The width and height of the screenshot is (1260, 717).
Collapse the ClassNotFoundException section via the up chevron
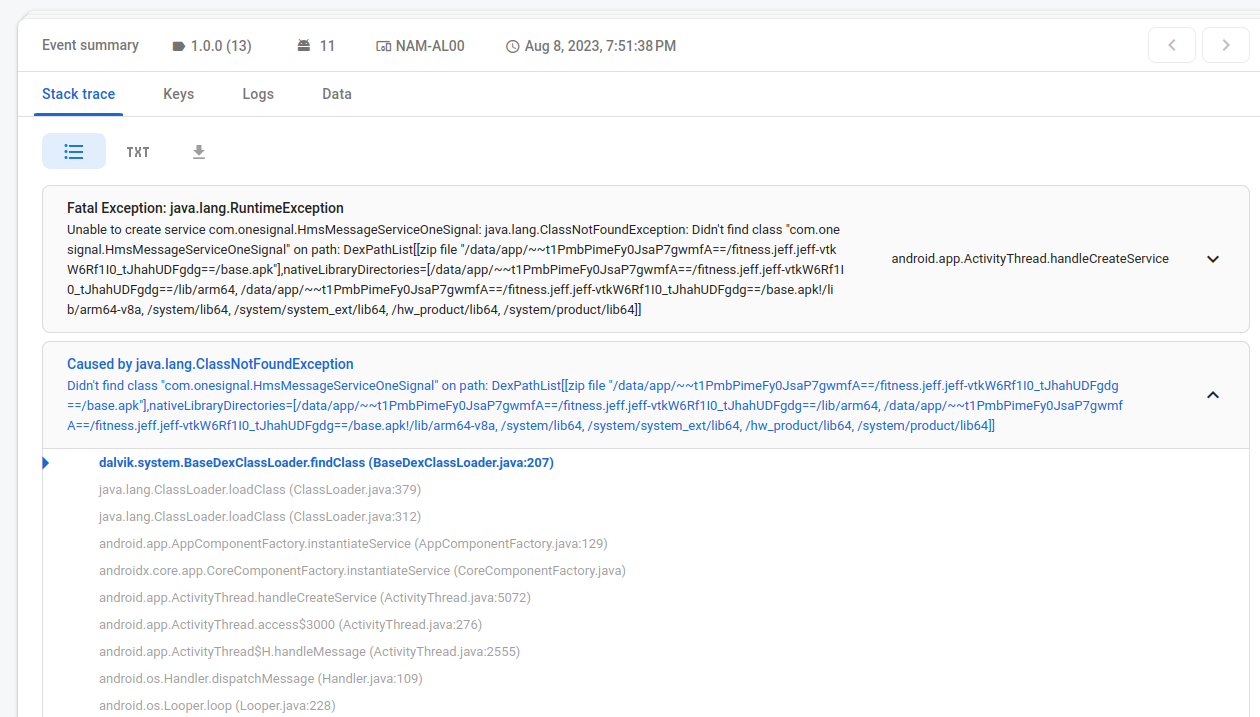coord(1213,394)
